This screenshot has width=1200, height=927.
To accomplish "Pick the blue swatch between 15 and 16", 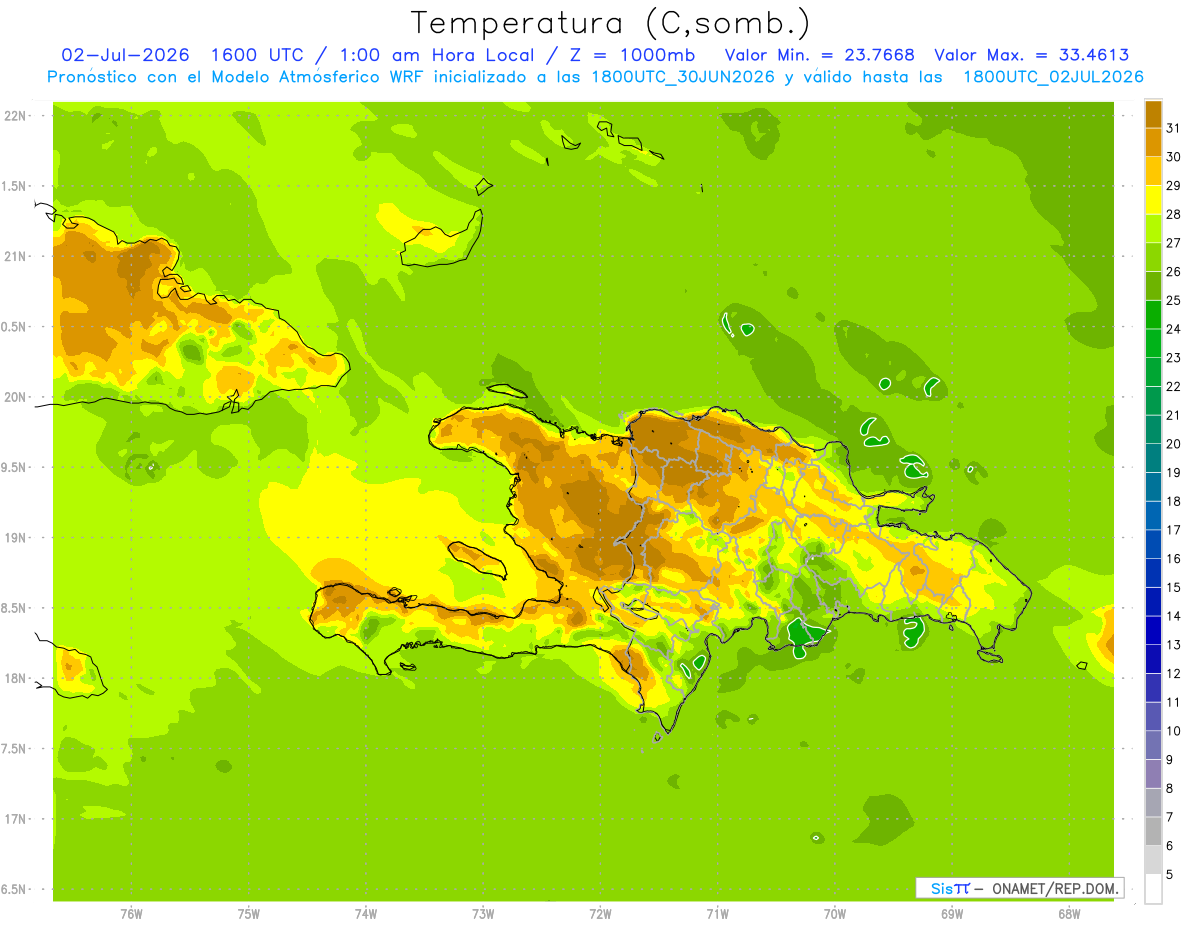I will (1153, 573).
